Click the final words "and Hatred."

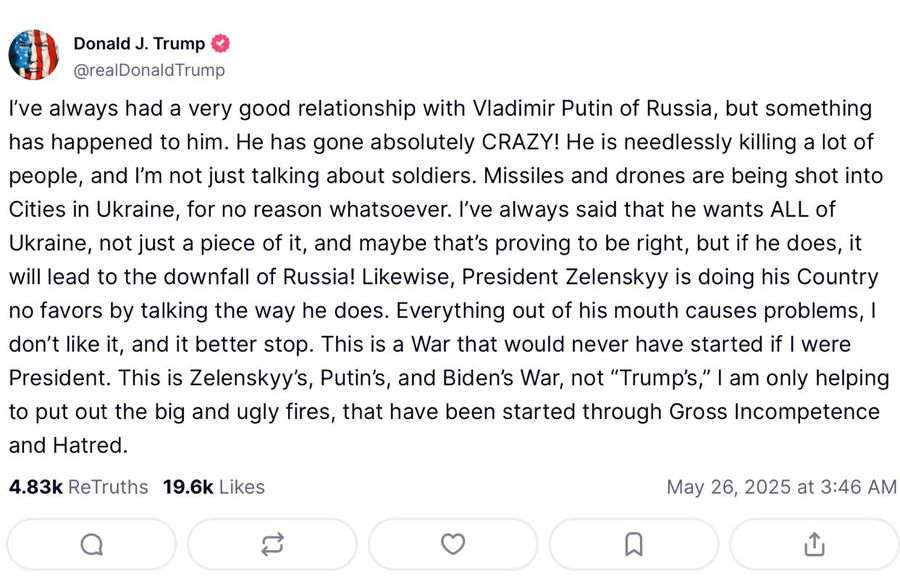tap(67, 446)
